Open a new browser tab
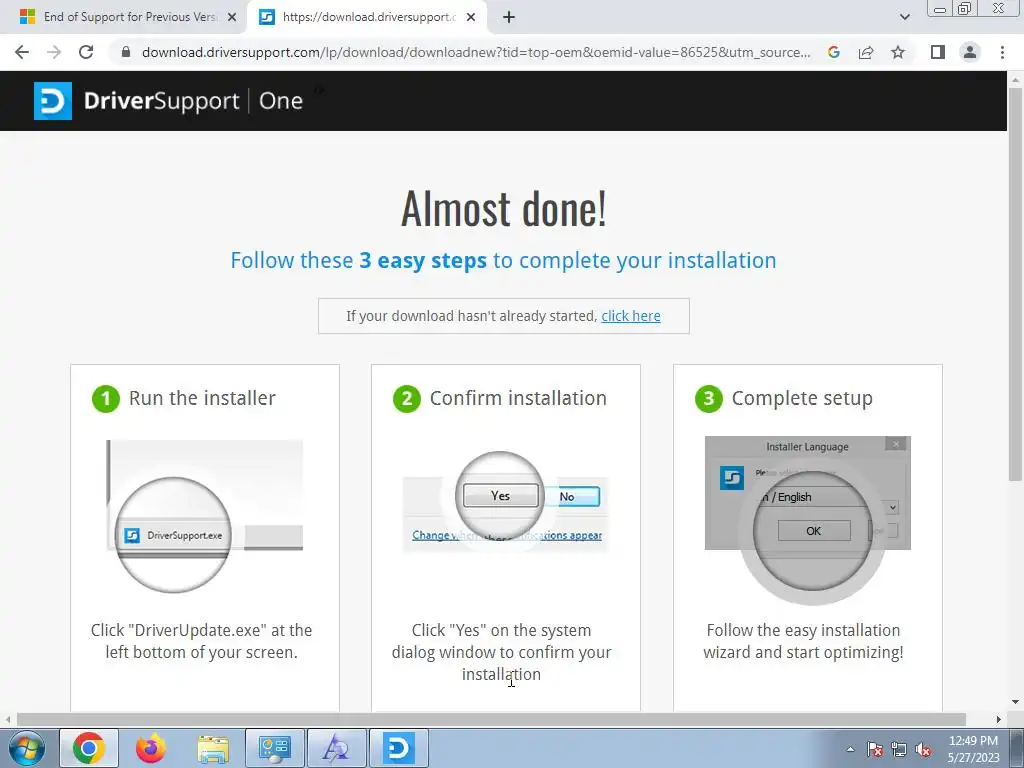 509,18
